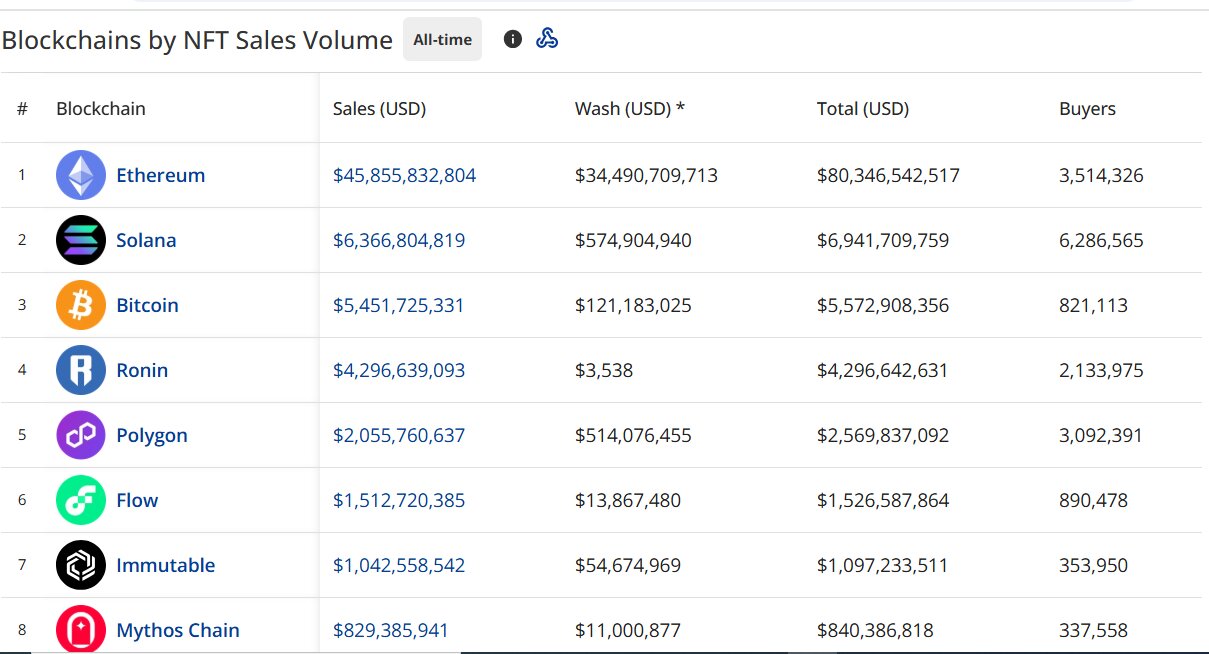Viewport: 1209px width, 654px height.
Task: Select Bitcoin total $5,572,908,356
Action: point(883,305)
